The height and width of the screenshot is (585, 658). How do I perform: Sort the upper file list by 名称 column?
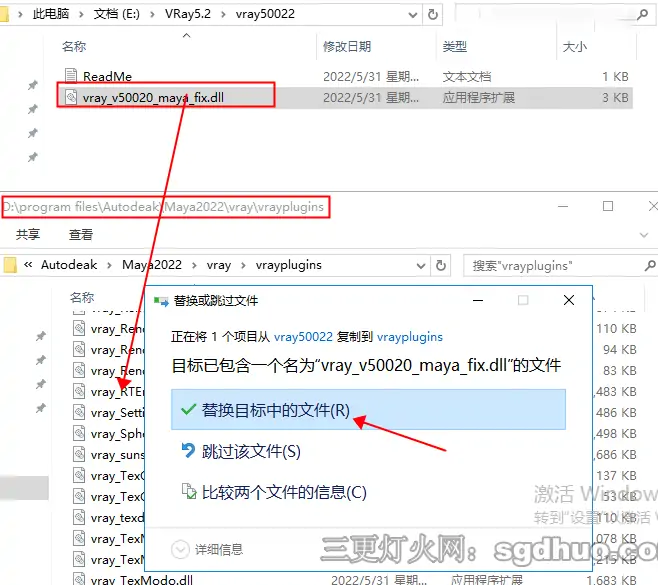point(74,46)
